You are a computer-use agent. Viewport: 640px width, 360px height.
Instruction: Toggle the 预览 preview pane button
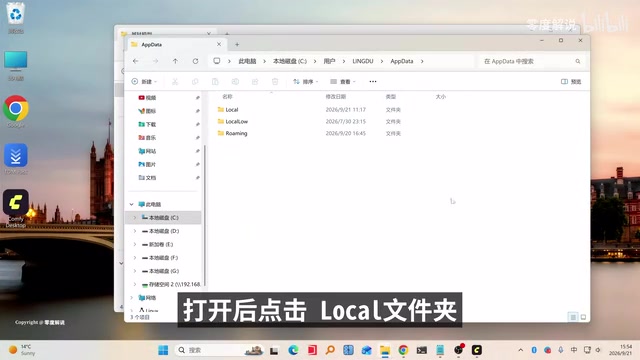coord(571,82)
